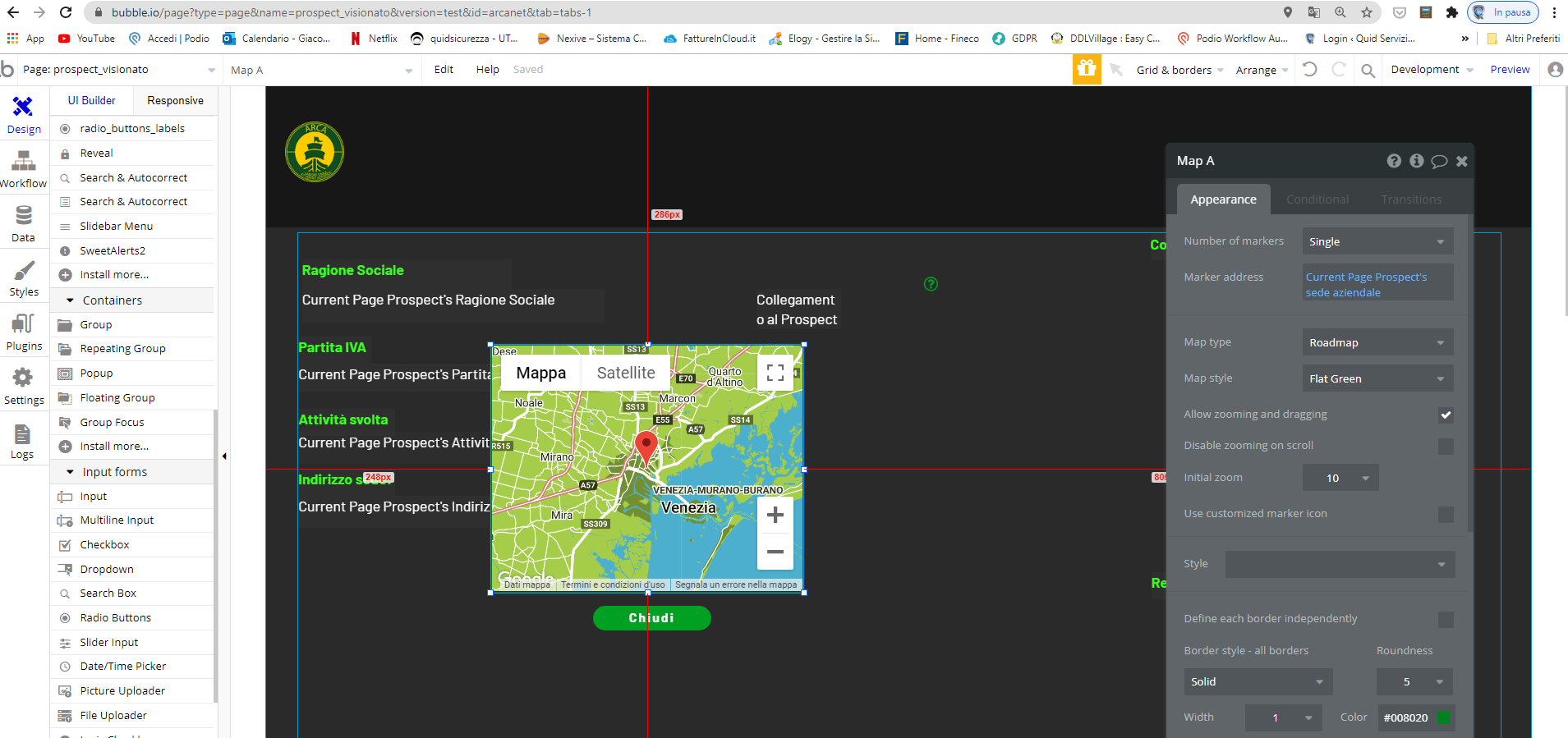1568x738 pixels.
Task: Click the Preview link
Action: pos(1510,70)
